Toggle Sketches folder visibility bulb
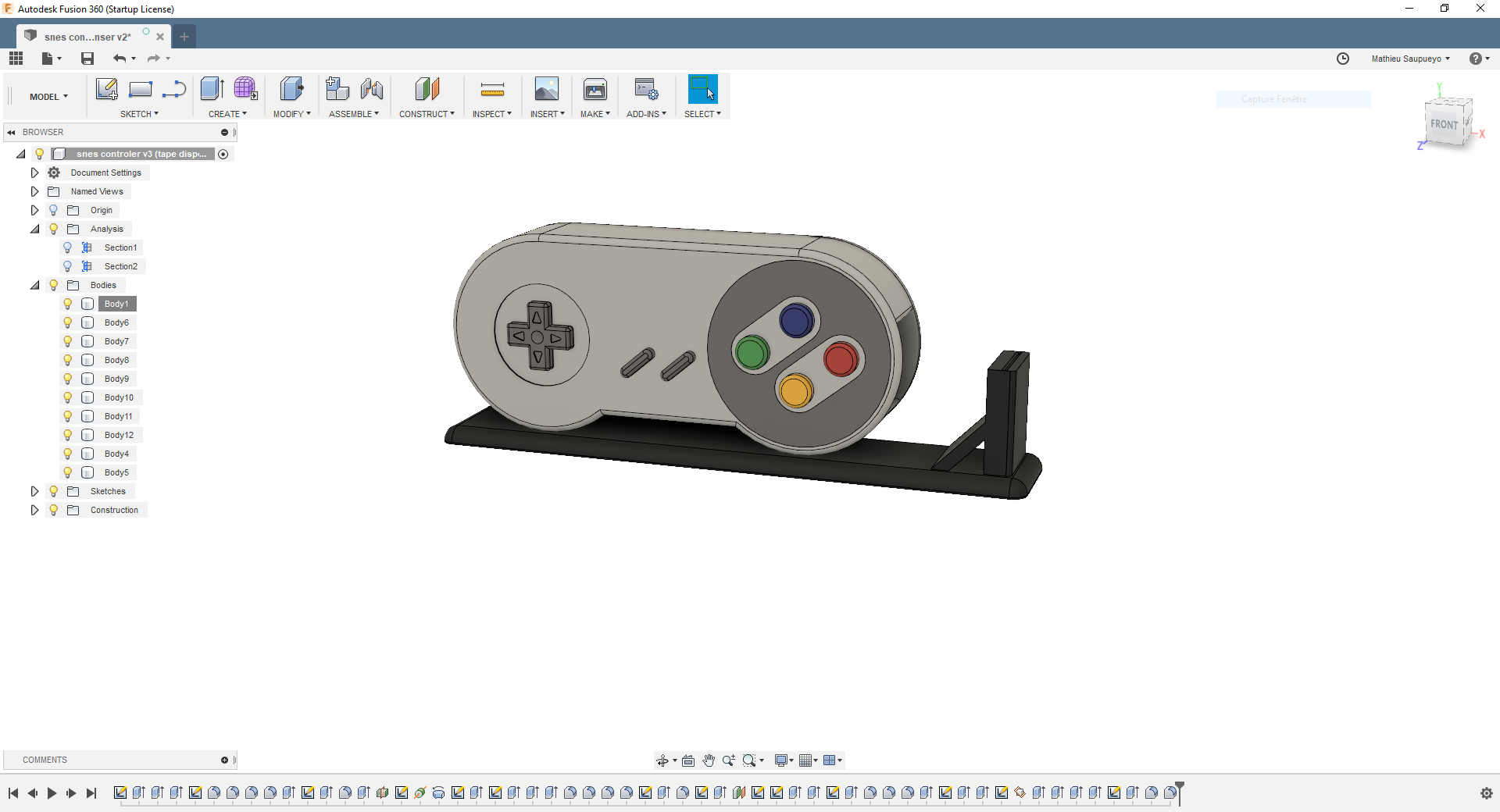This screenshot has width=1500, height=812. [x=54, y=491]
